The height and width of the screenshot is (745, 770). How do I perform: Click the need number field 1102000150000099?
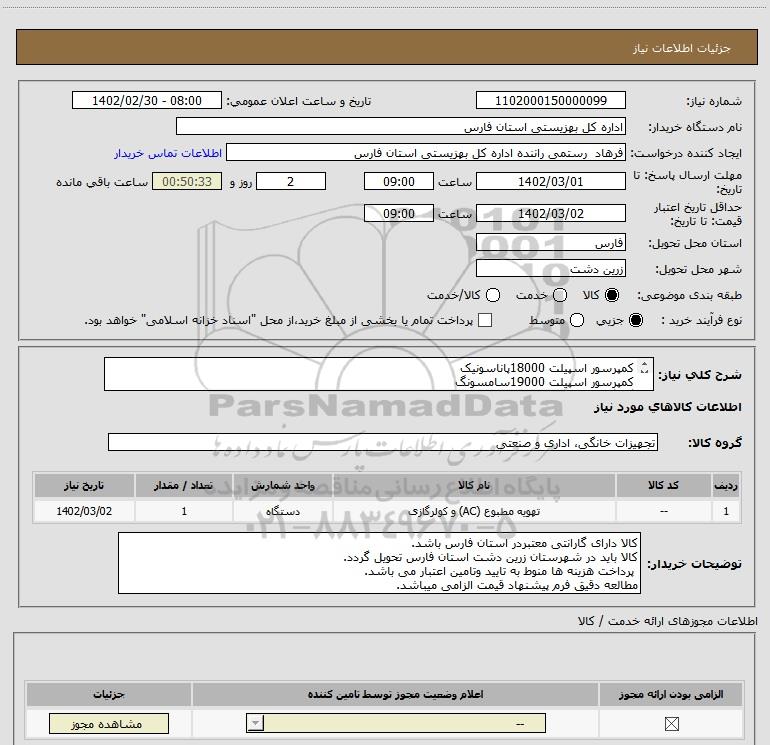pos(550,100)
